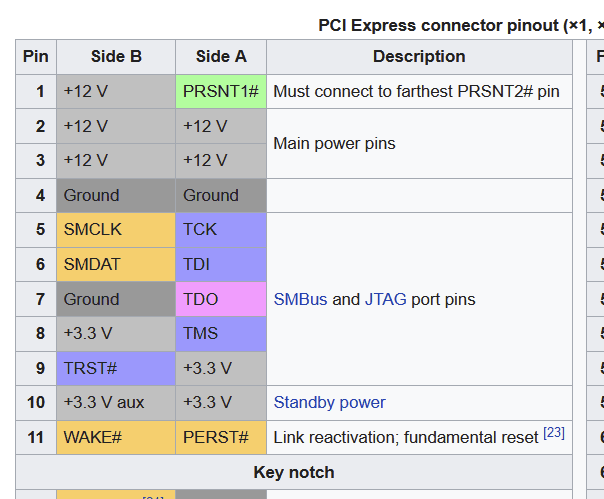Open citation reference 23
604x499 pixels.
(554, 433)
